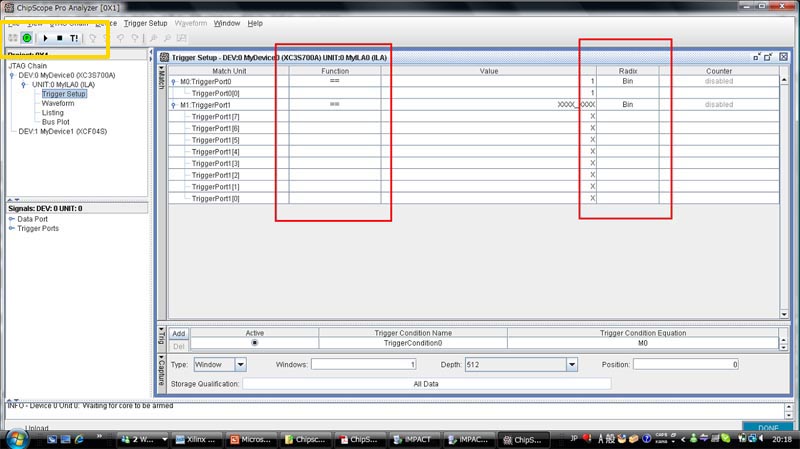Collapse M0:TriggerPort0 match unit
This screenshot has height=449, width=800.
click(x=173, y=82)
